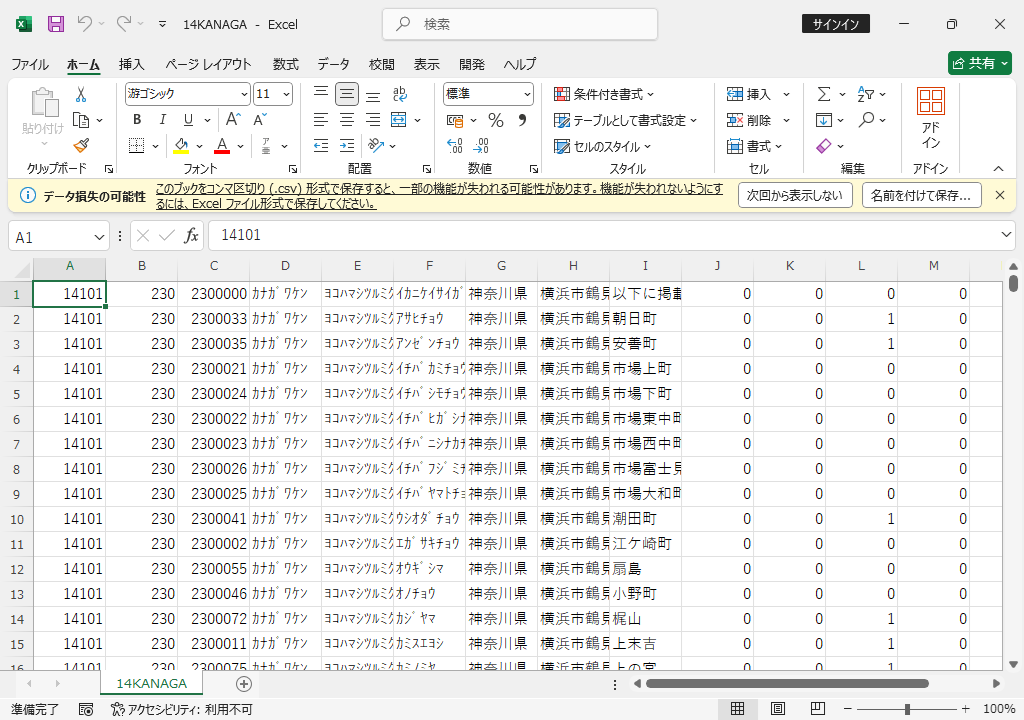Open the 挿入 ribbon tab
The image size is (1024, 720).
click(131, 64)
